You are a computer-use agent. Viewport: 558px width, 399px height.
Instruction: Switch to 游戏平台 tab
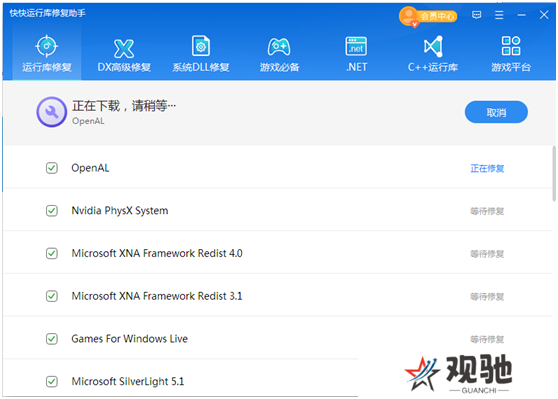pyautogui.click(x=511, y=53)
